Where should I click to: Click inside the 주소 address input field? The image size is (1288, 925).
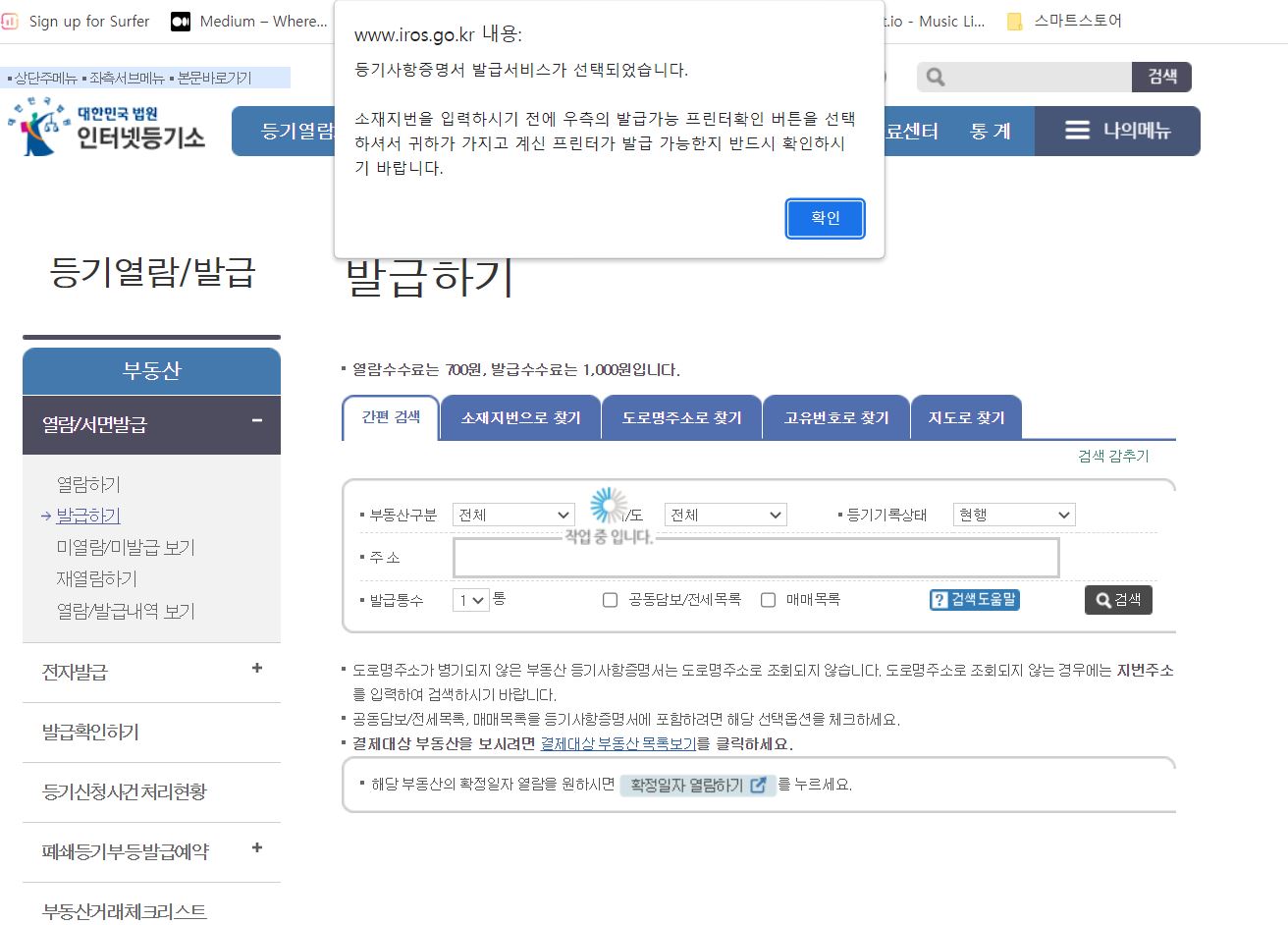coord(756,557)
